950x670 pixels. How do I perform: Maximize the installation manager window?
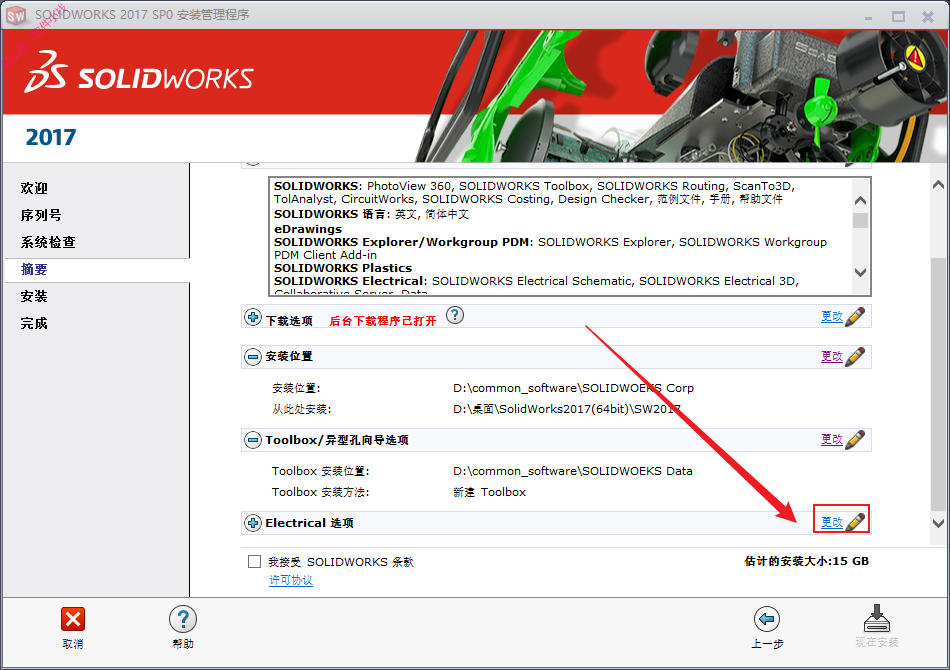(899, 17)
